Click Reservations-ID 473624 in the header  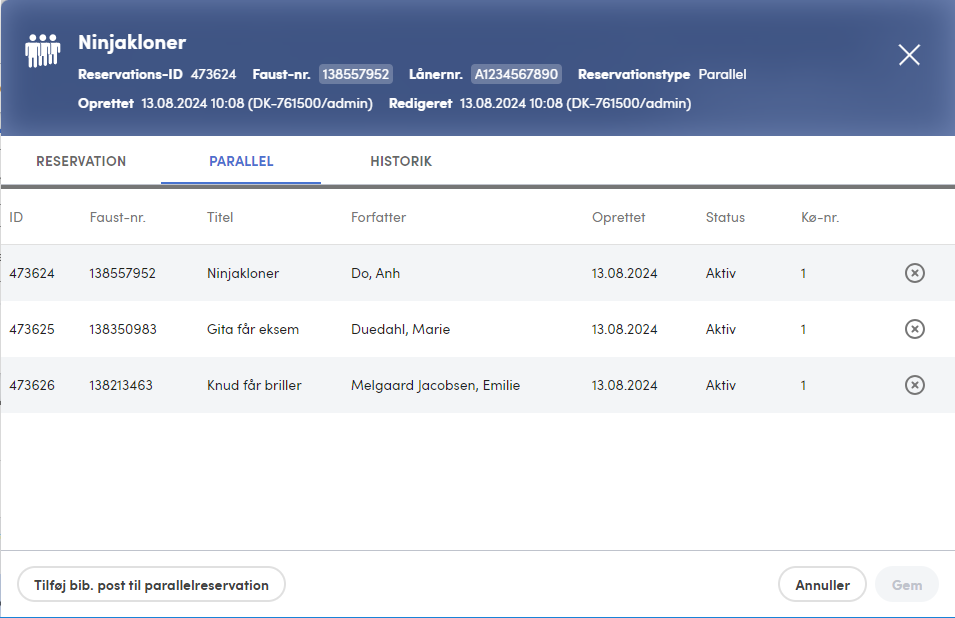pyautogui.click(x=157, y=74)
